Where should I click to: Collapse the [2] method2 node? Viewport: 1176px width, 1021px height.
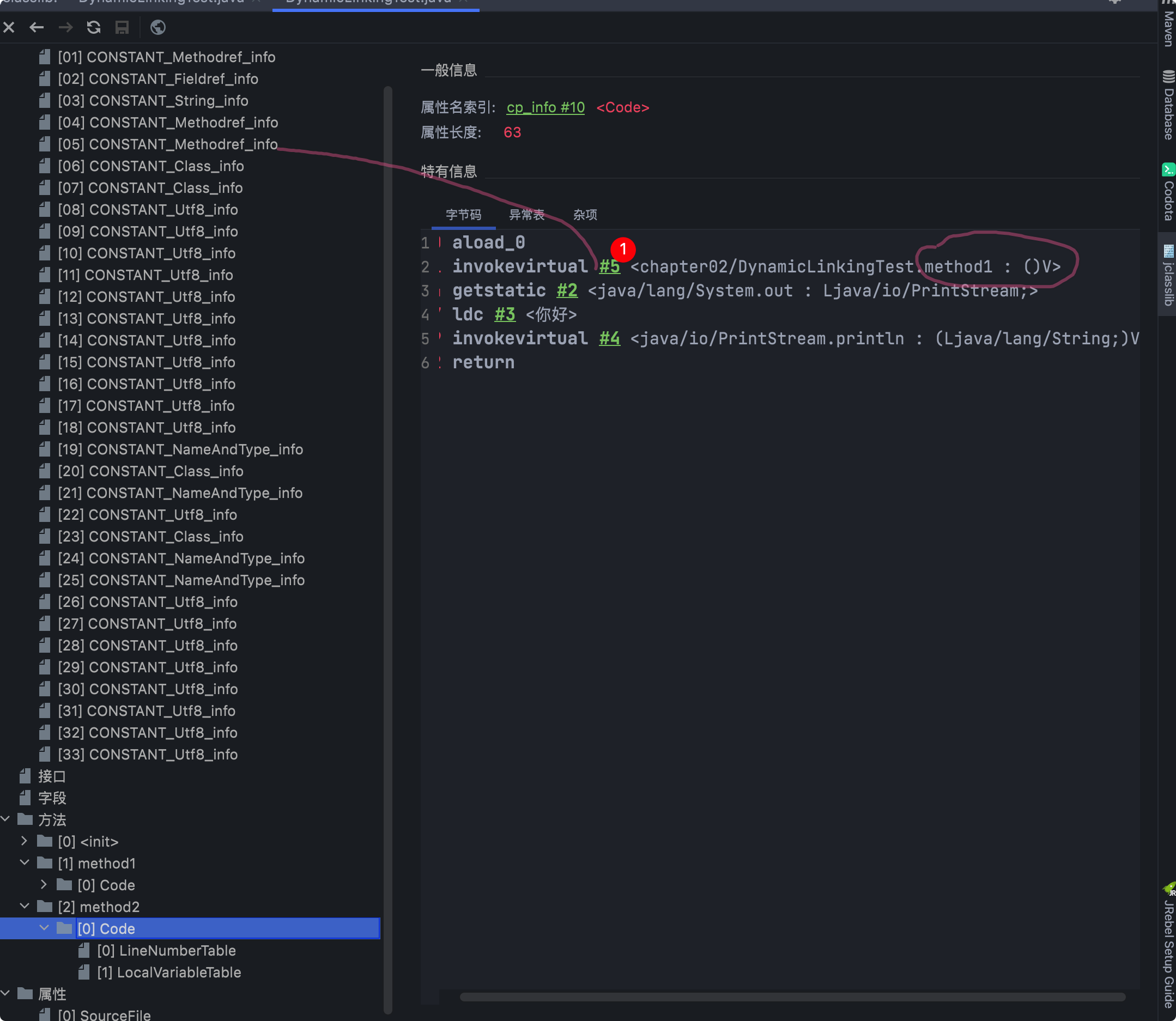24,906
